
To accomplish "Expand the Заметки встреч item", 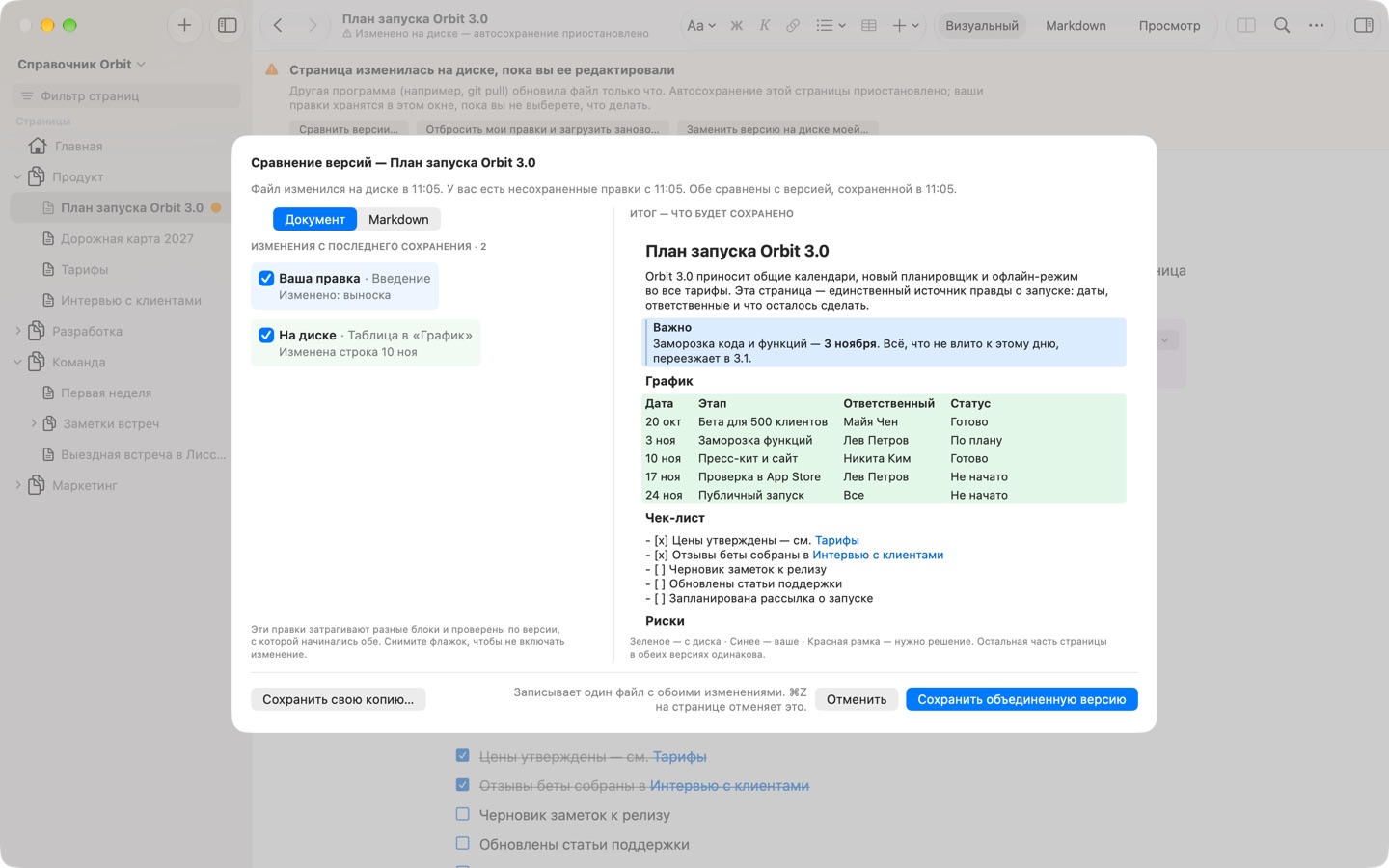I will 34,423.
